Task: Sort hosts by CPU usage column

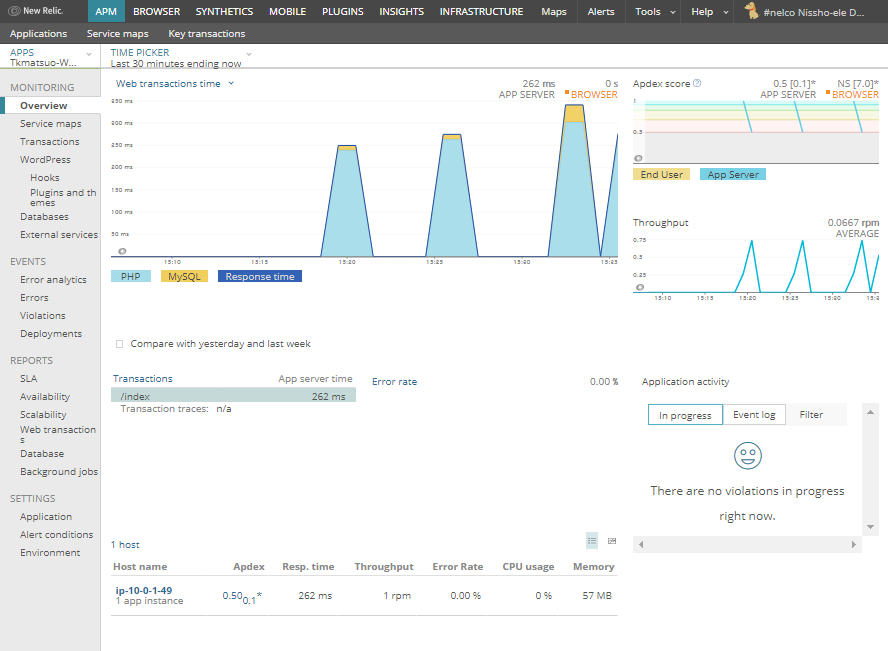Action: (x=528, y=567)
